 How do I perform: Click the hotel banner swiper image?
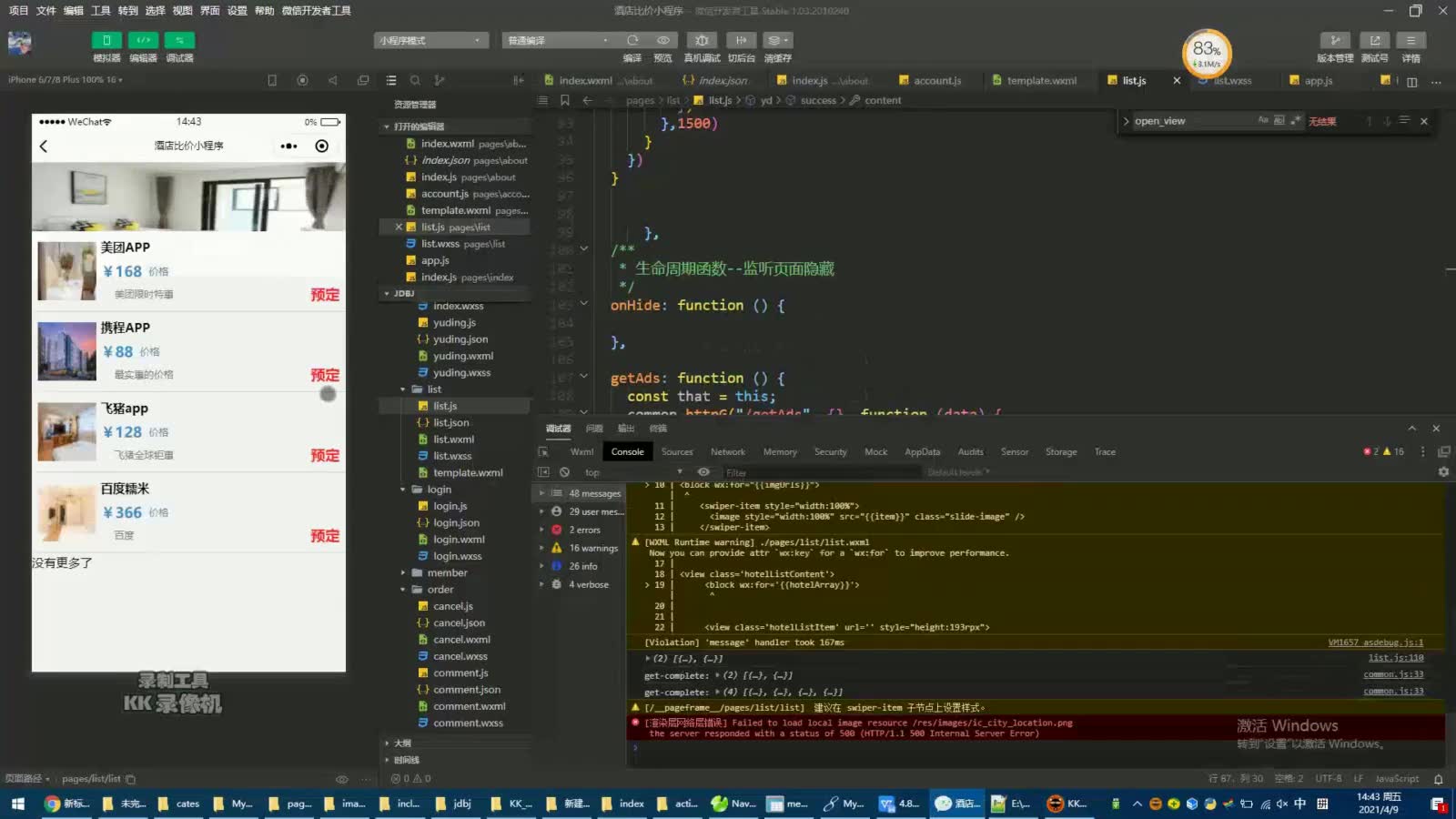pos(188,197)
